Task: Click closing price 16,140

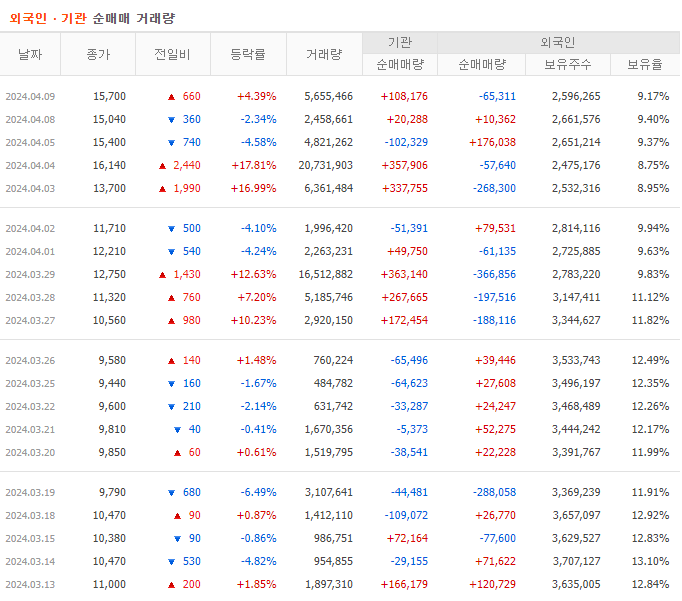Action: click(109, 165)
